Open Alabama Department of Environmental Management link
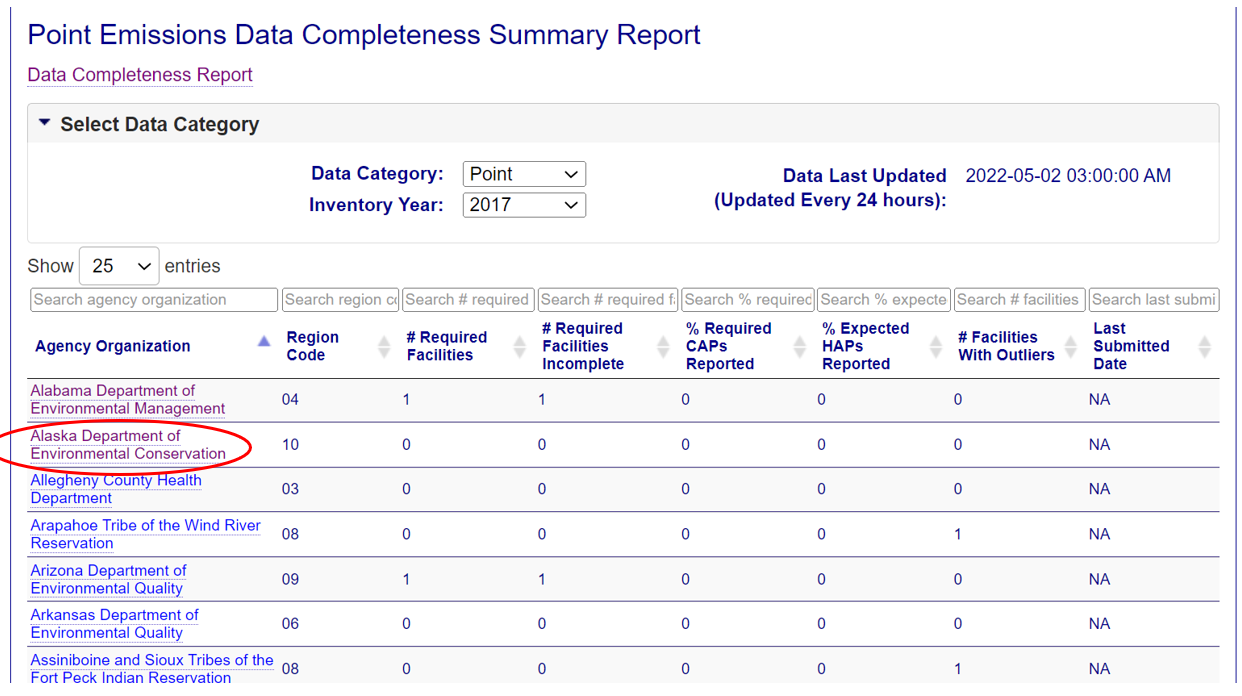This screenshot has width=1242, height=696. point(128,400)
